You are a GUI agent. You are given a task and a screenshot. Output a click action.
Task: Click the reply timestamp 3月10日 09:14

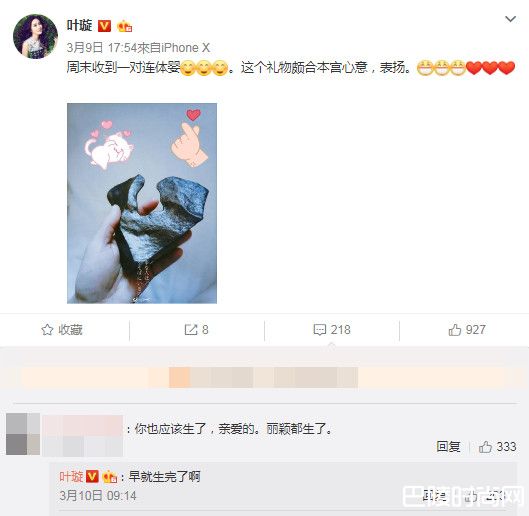click(x=98, y=496)
